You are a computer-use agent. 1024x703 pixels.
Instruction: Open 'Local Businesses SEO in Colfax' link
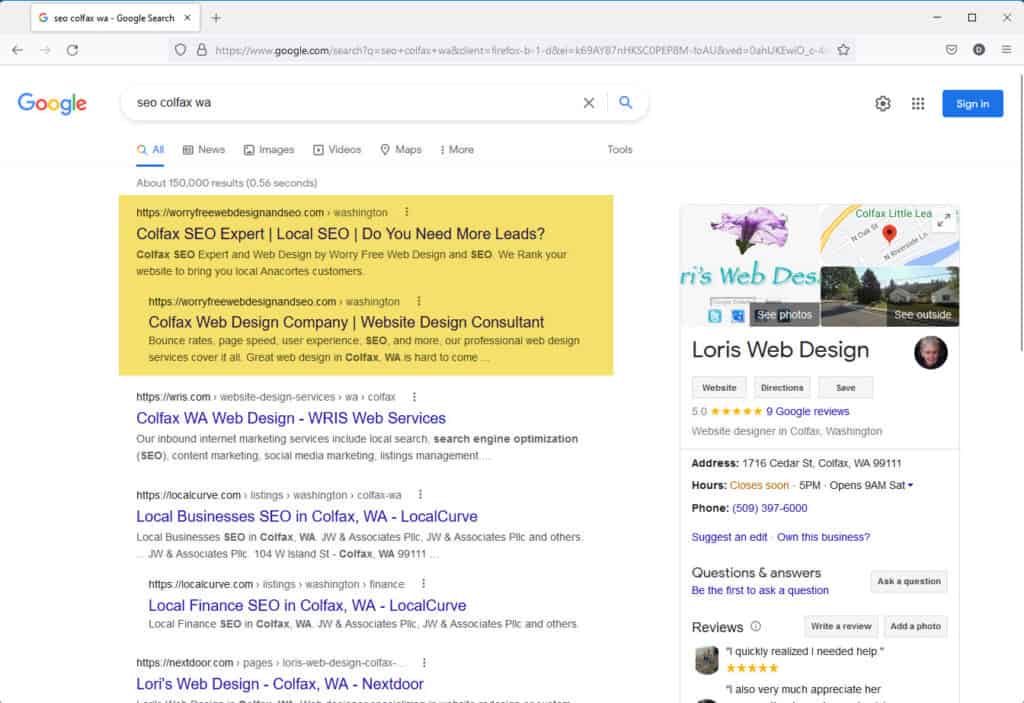pos(307,516)
